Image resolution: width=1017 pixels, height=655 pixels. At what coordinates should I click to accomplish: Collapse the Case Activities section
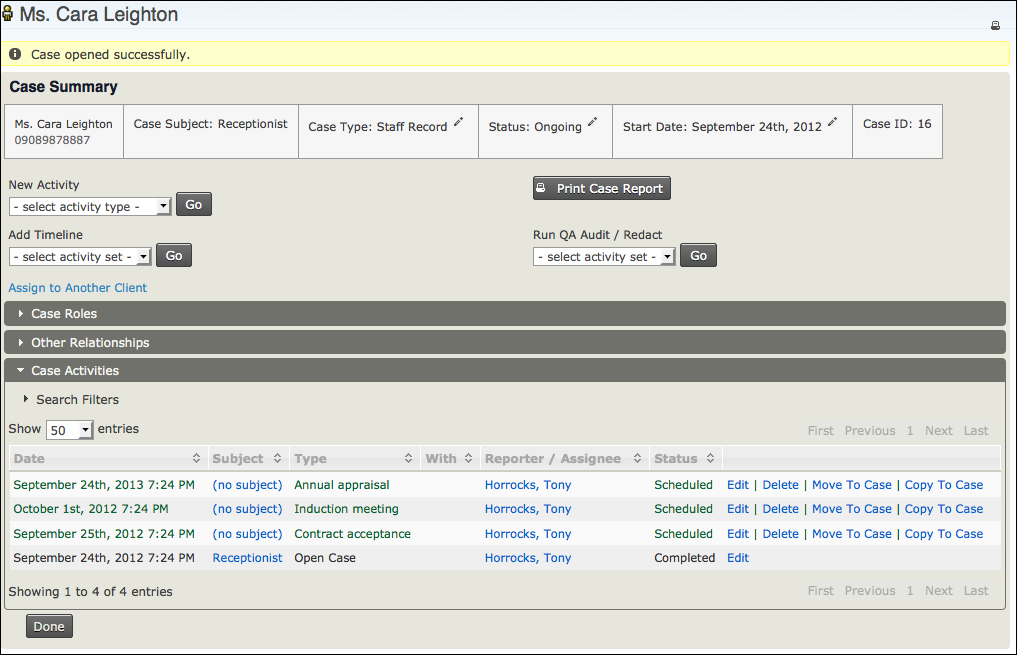pyautogui.click(x=75, y=371)
